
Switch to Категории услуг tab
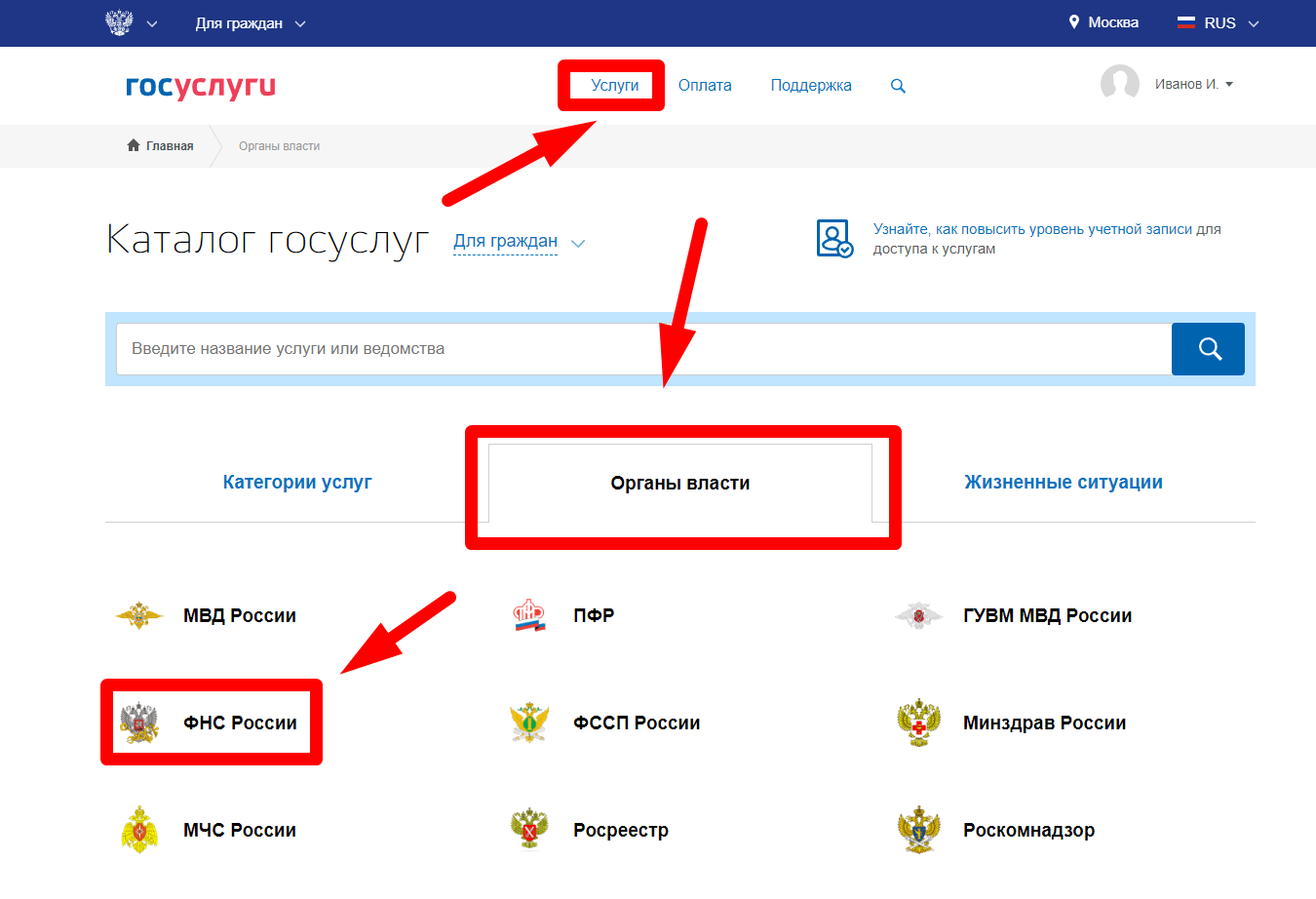297,482
